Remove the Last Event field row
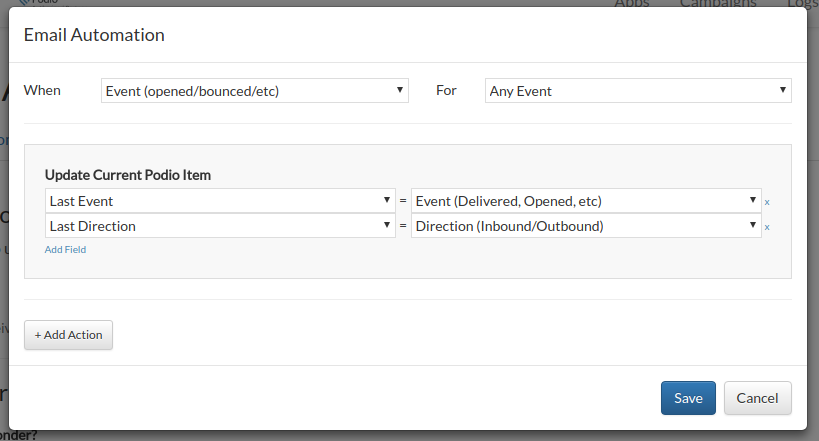Screen dimensions: 819x441 pos(767,202)
